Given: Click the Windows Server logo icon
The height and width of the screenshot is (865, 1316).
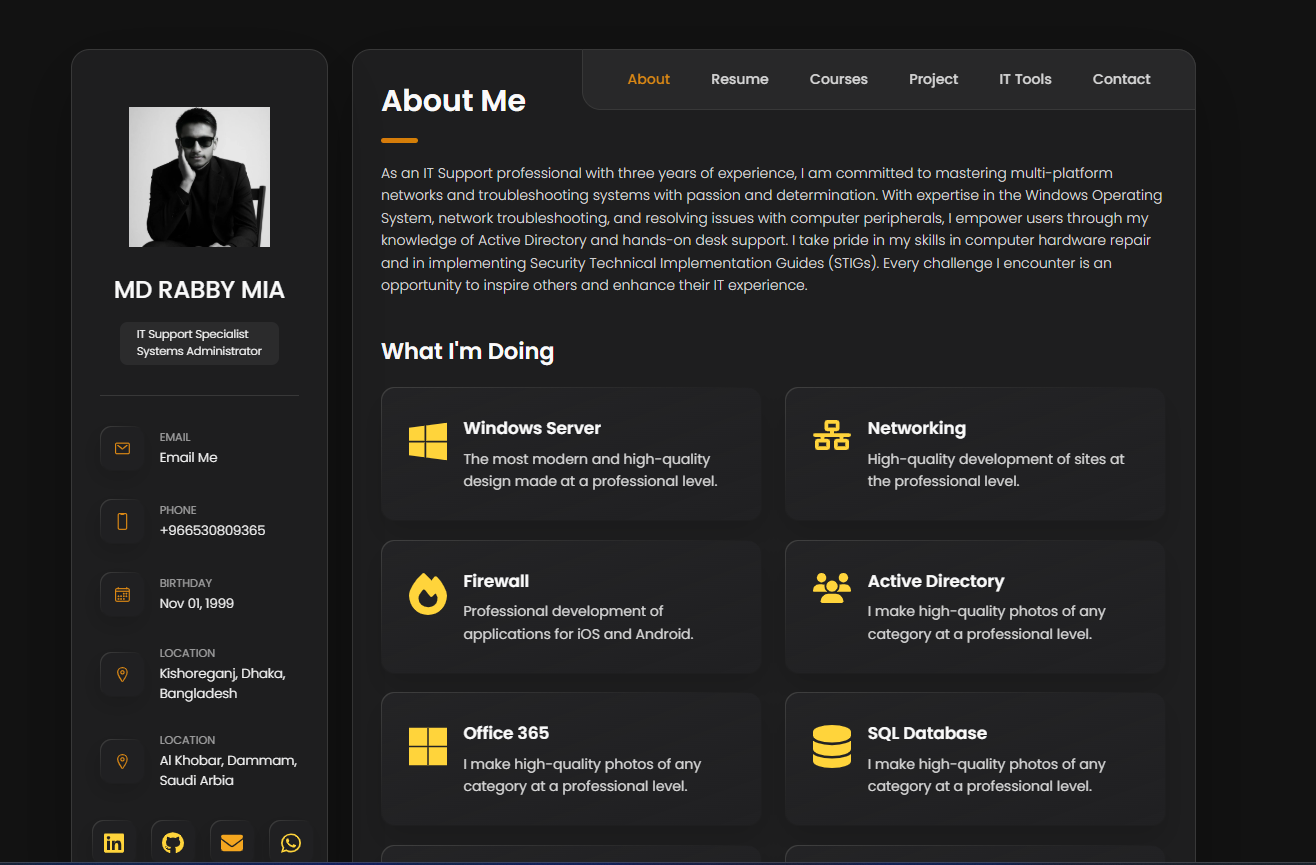Looking at the screenshot, I should click(428, 441).
